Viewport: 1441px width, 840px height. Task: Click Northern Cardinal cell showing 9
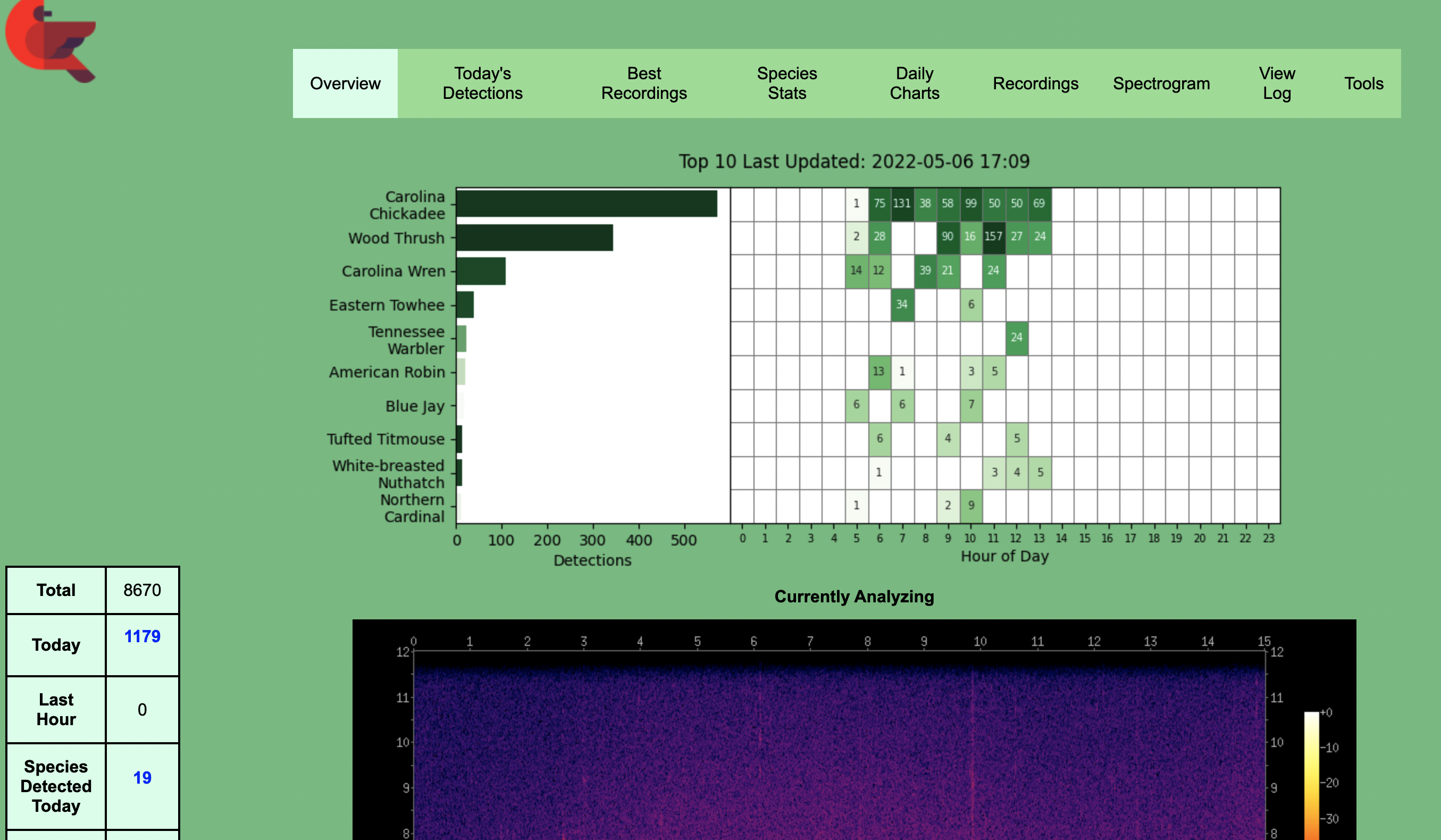coord(970,506)
